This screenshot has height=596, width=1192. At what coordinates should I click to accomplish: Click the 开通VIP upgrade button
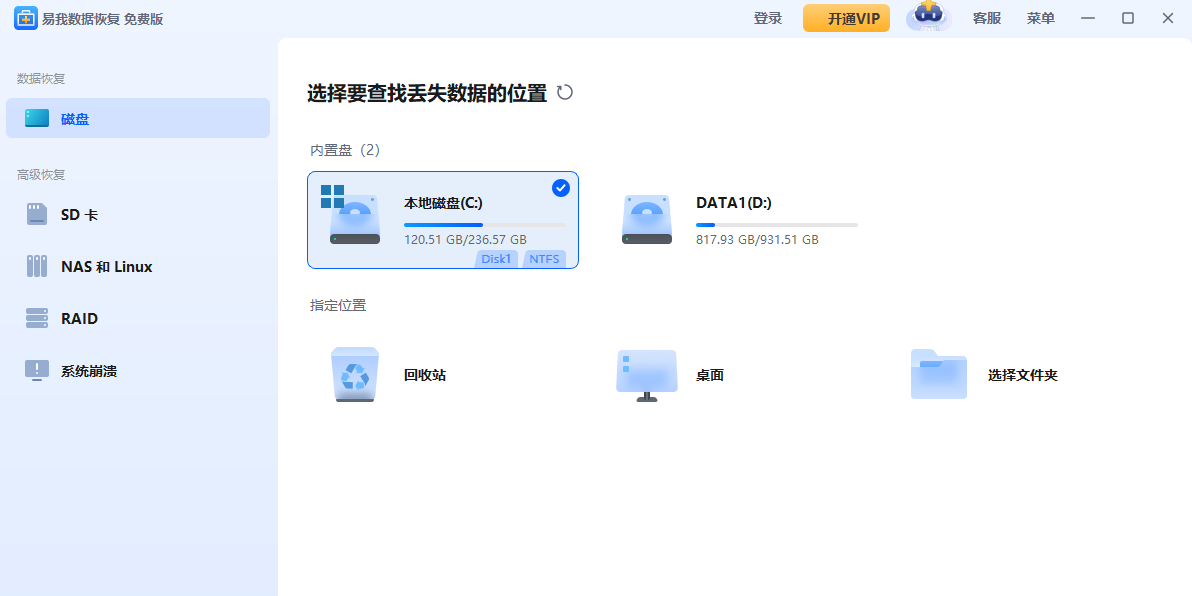click(846, 18)
